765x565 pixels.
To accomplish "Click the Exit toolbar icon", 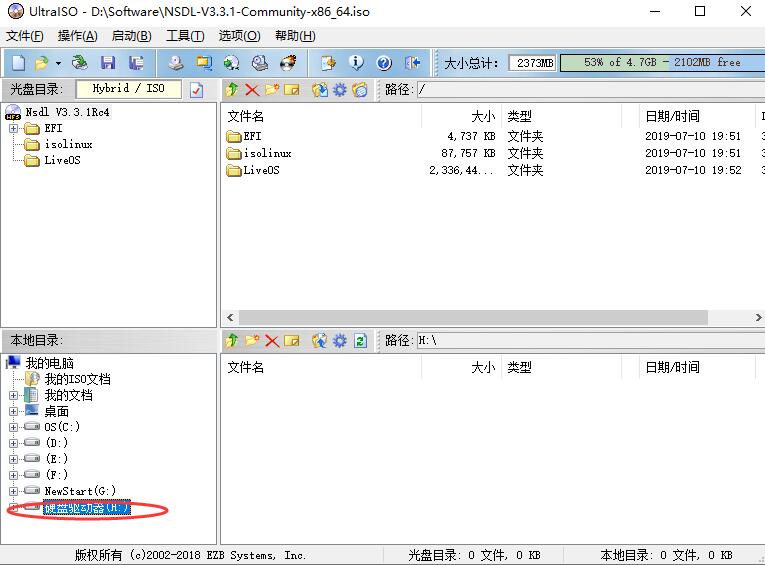I will [413, 63].
